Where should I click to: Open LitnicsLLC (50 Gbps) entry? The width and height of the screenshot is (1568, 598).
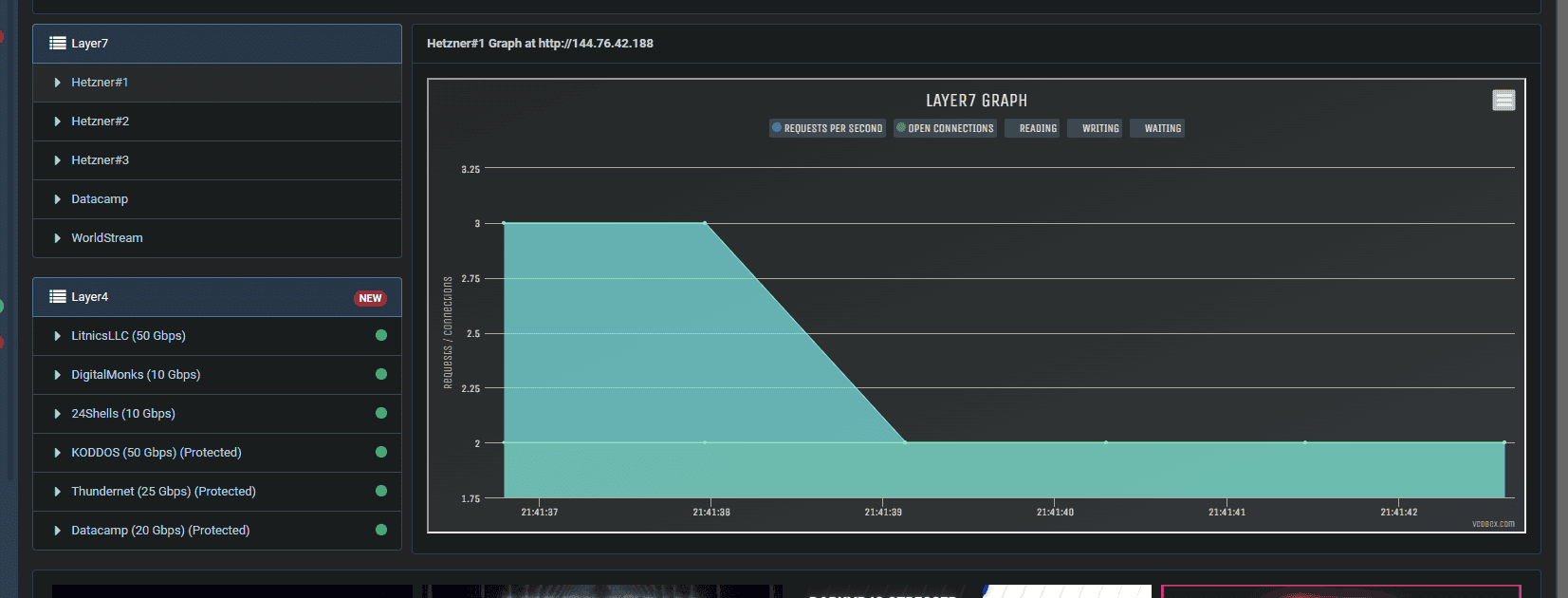(217, 336)
